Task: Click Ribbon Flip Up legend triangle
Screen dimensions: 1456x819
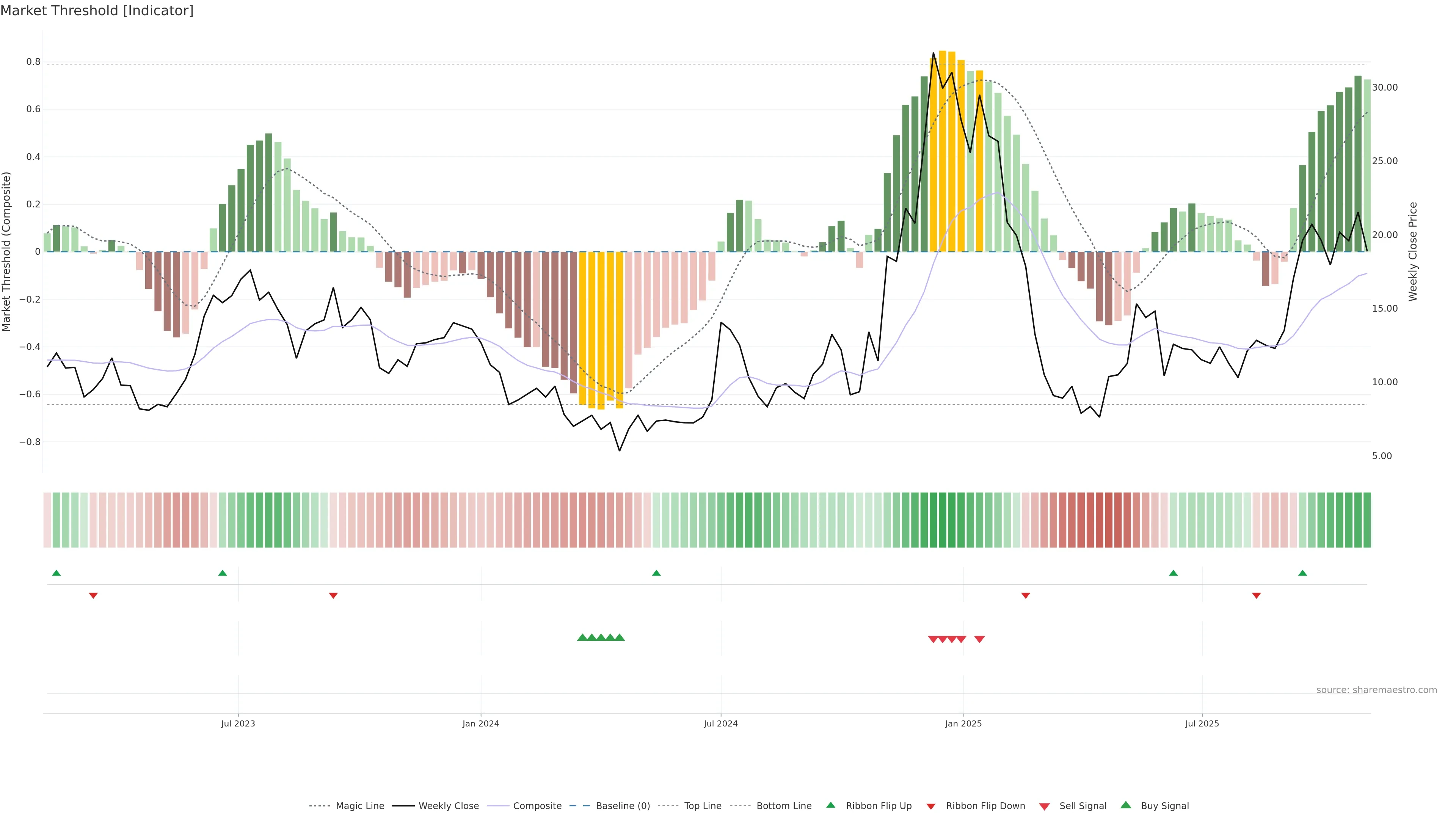Action: tap(831, 805)
